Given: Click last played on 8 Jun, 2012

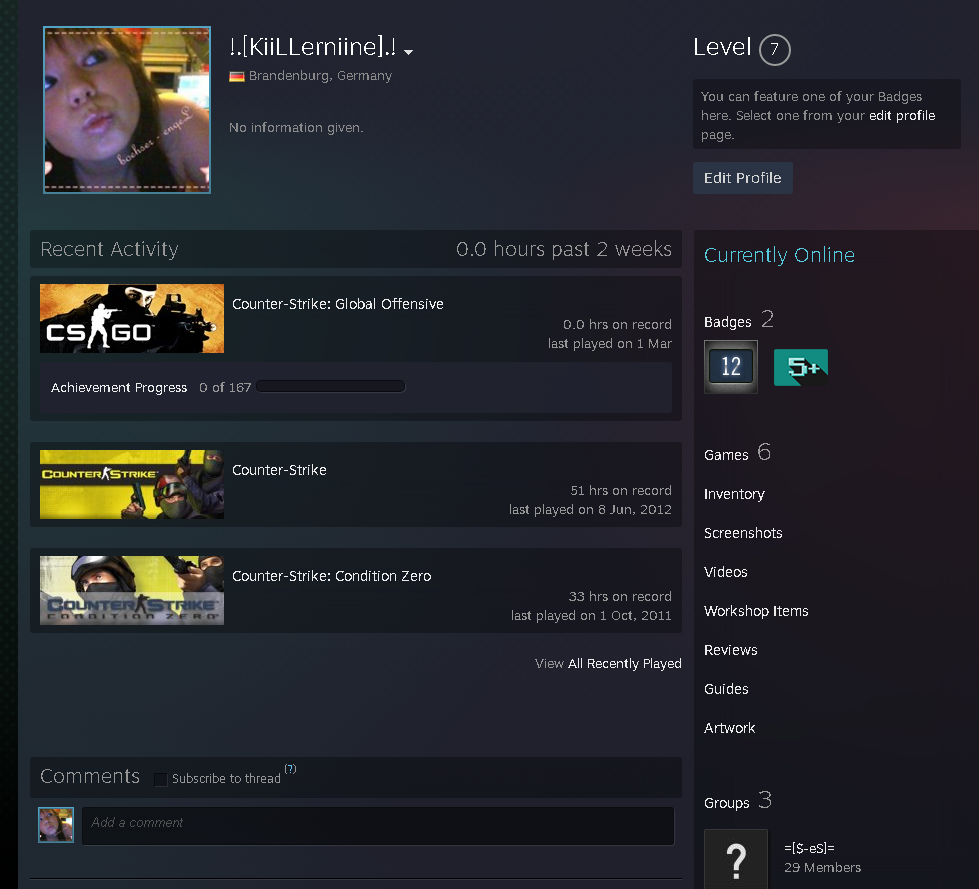Looking at the screenshot, I should (x=590, y=509).
